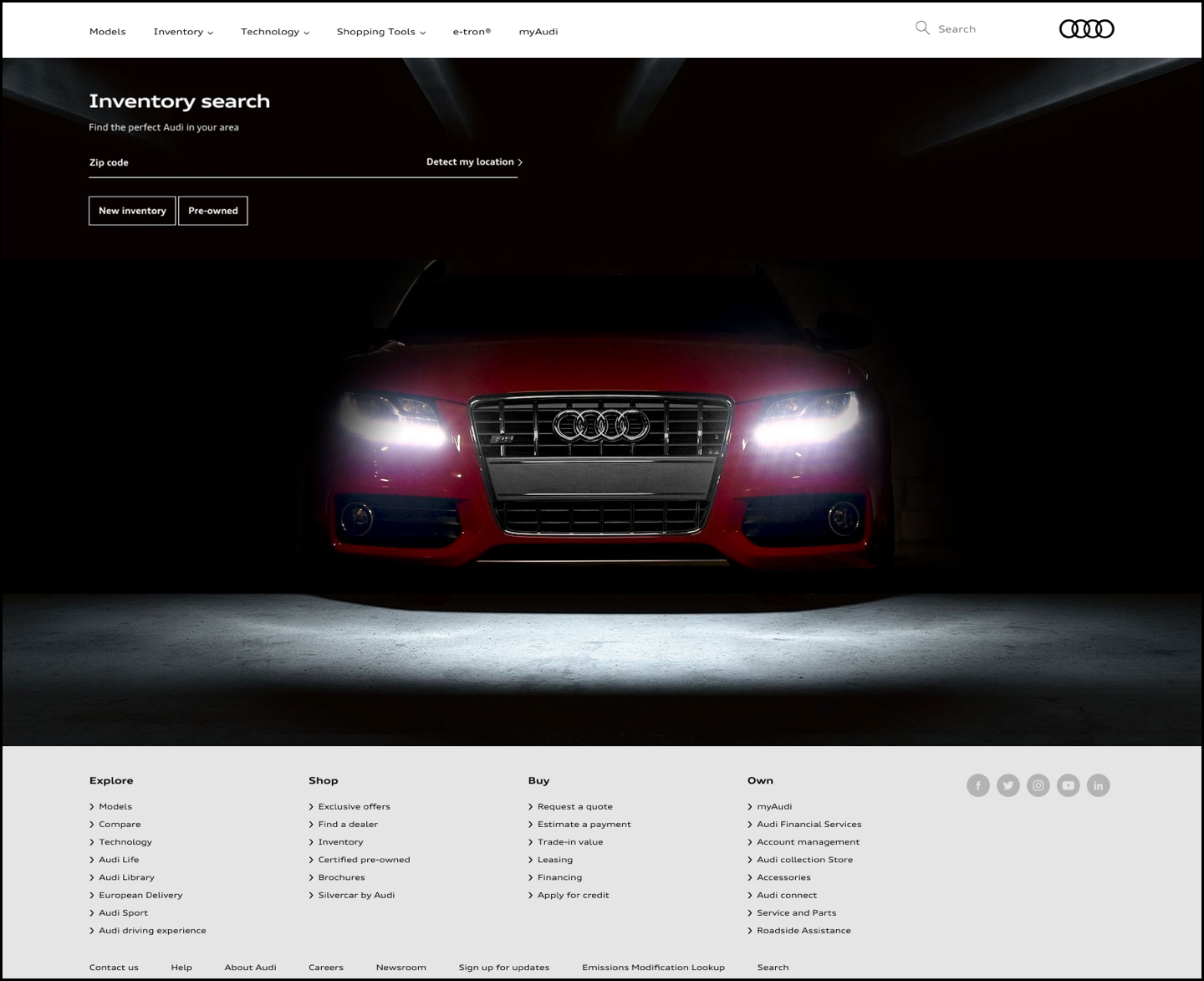Expand the Inventory dropdown in the top navigation

pyautogui.click(x=183, y=32)
